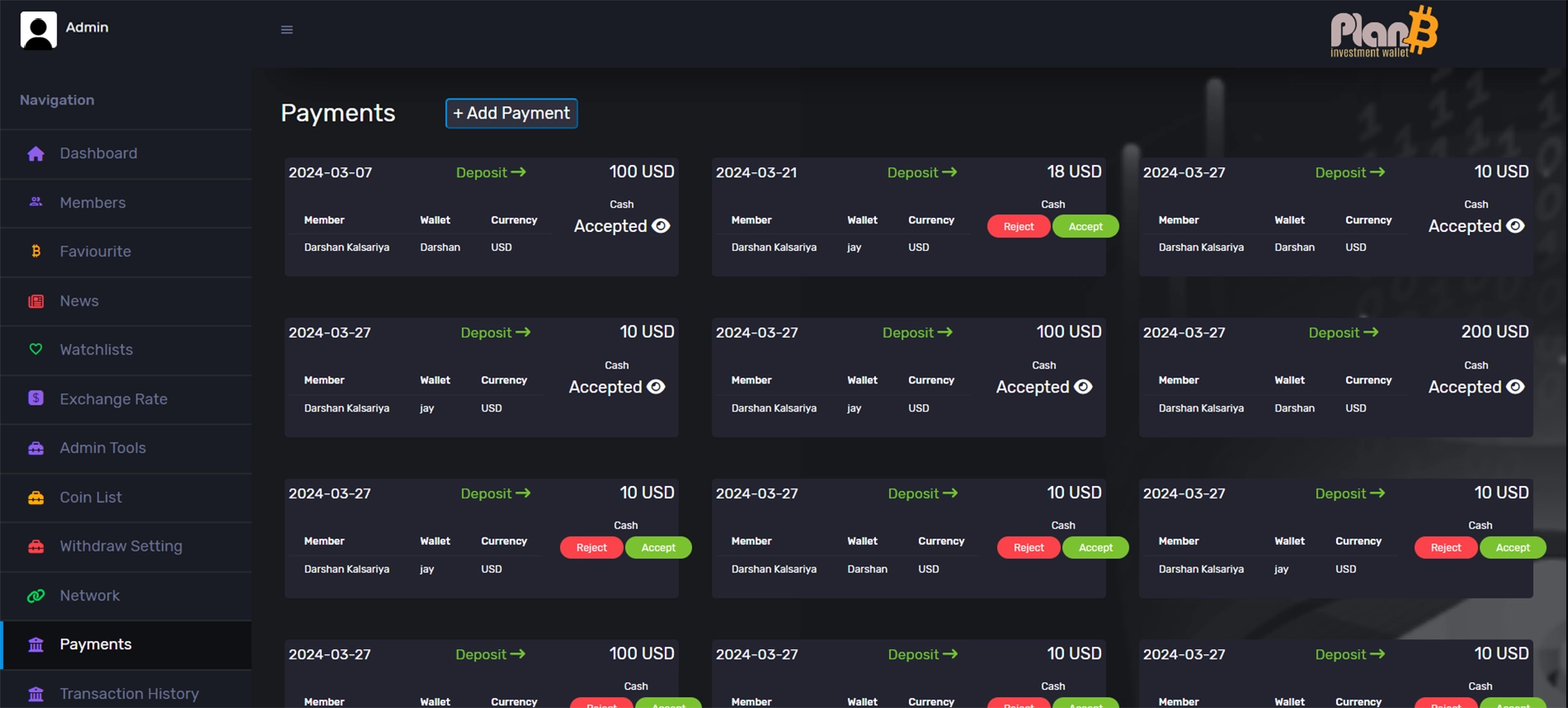Open the Watchlists menu item
The height and width of the screenshot is (708, 1568).
click(126, 349)
